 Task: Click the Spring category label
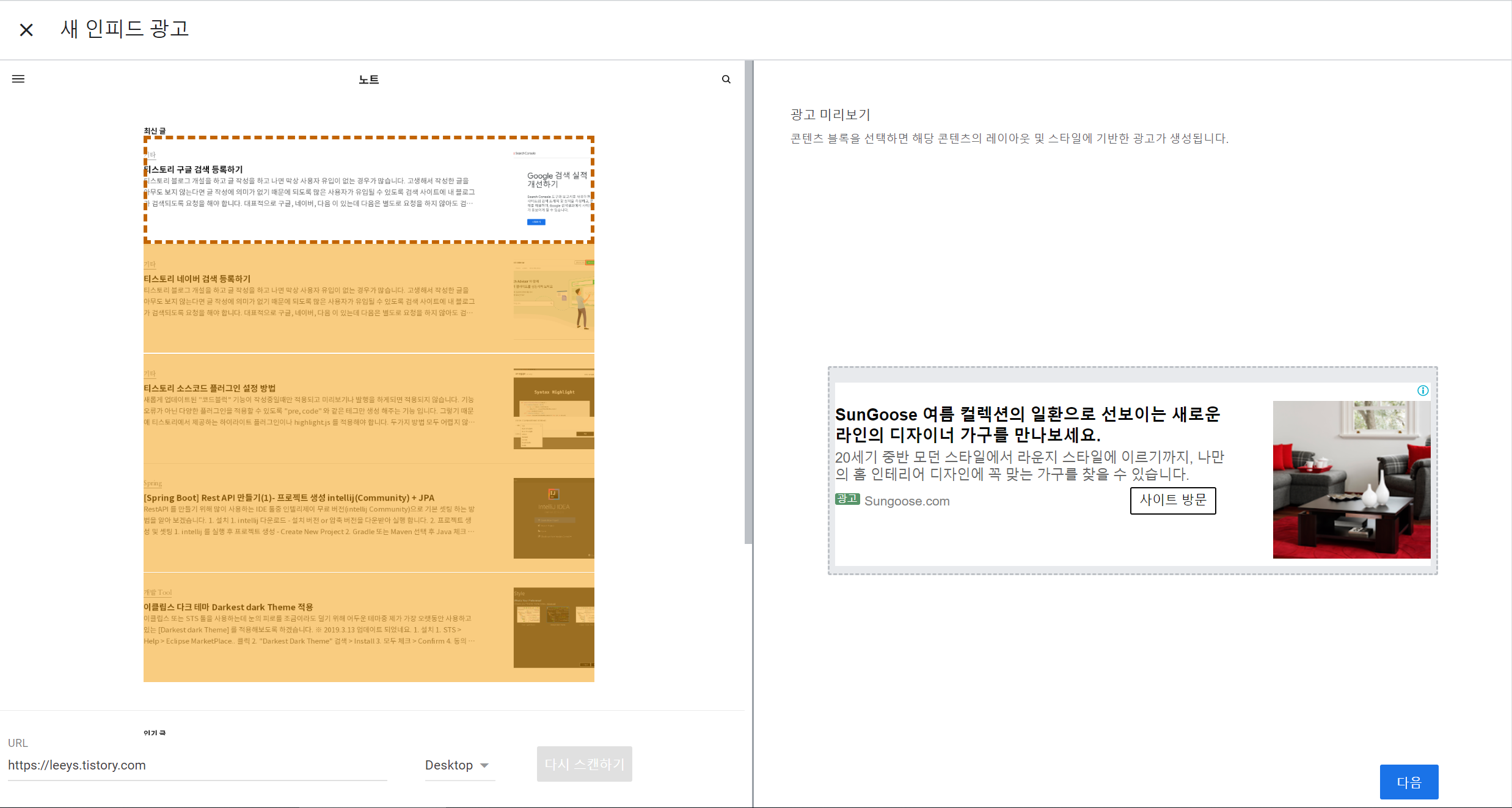[x=153, y=483]
